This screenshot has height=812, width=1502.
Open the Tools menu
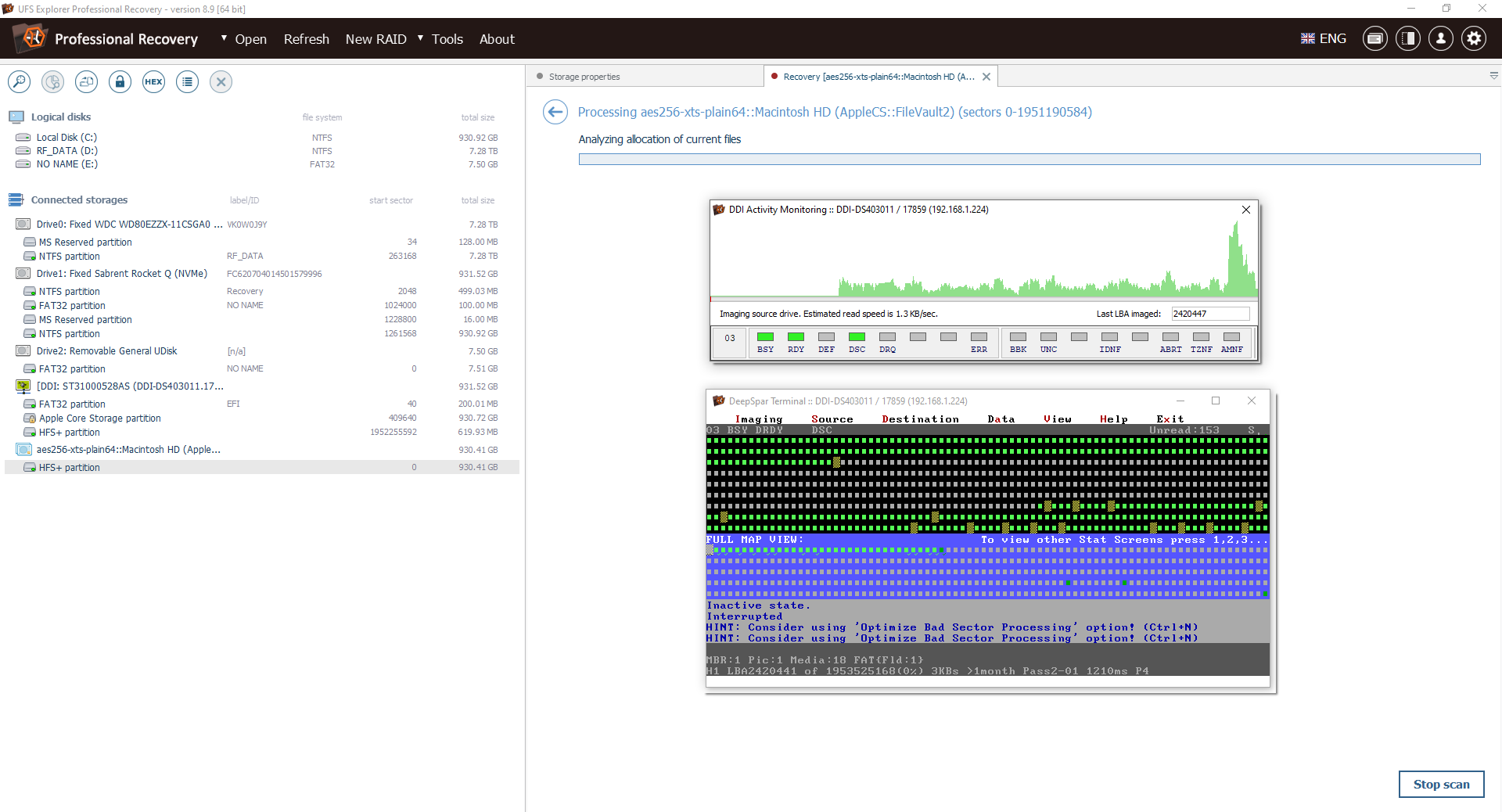tap(447, 39)
